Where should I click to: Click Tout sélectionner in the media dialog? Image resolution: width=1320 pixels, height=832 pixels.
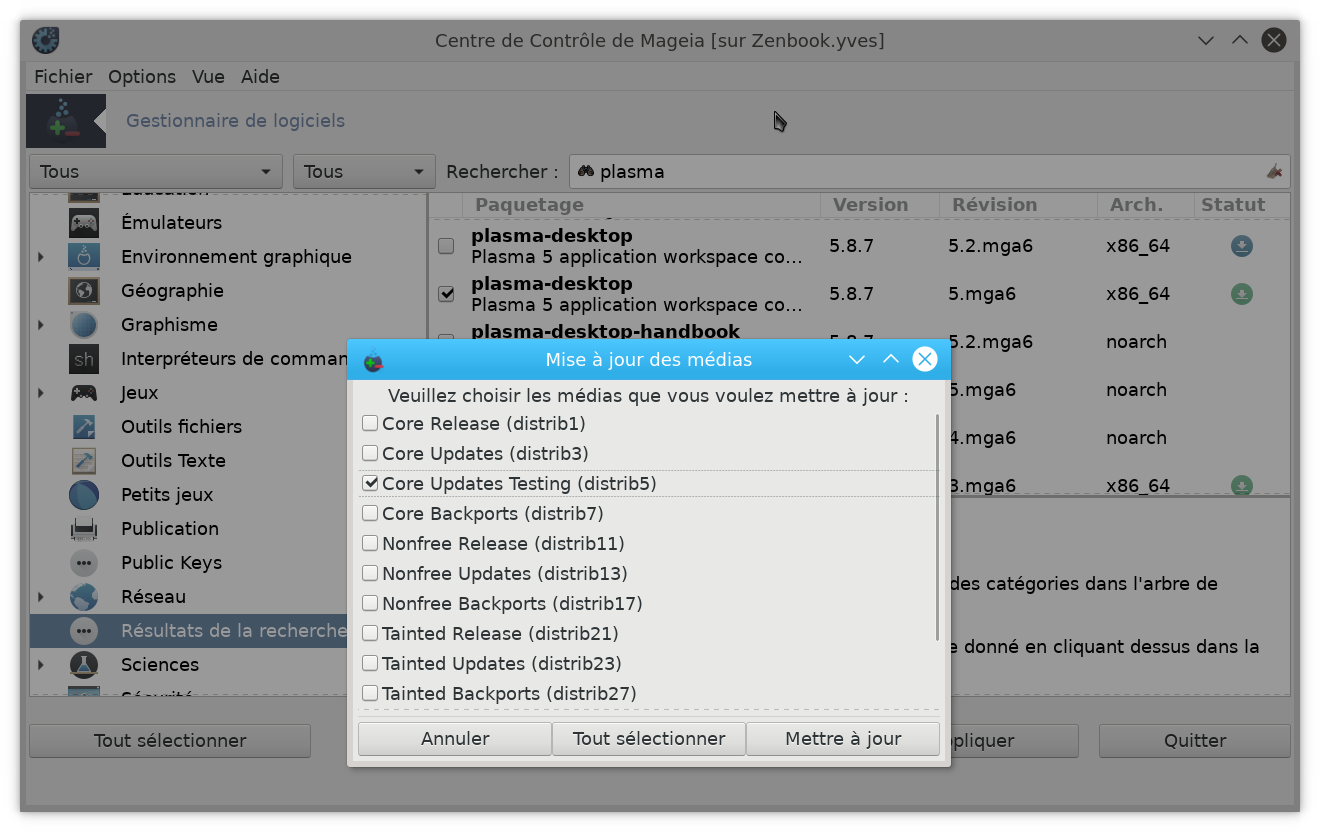pos(649,739)
